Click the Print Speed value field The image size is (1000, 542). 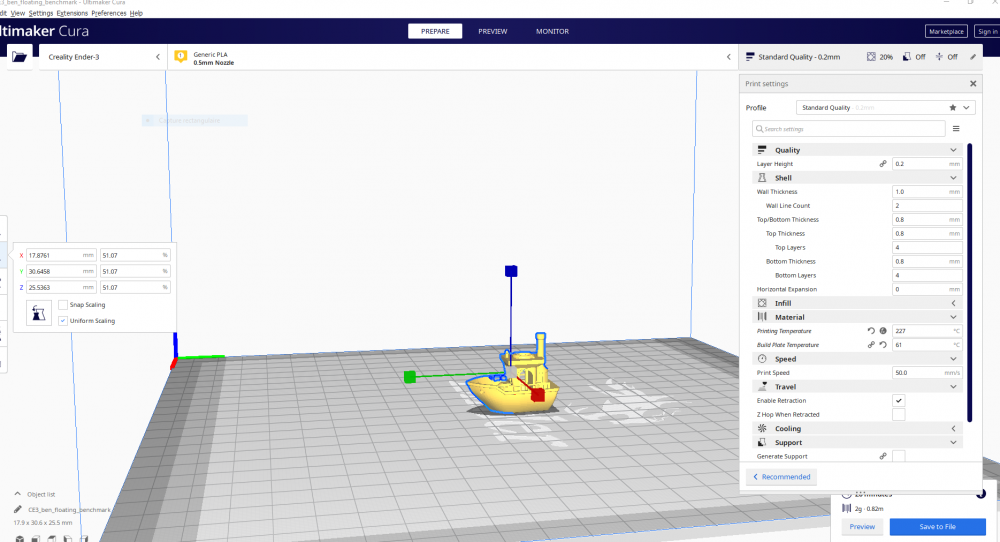[927, 373]
